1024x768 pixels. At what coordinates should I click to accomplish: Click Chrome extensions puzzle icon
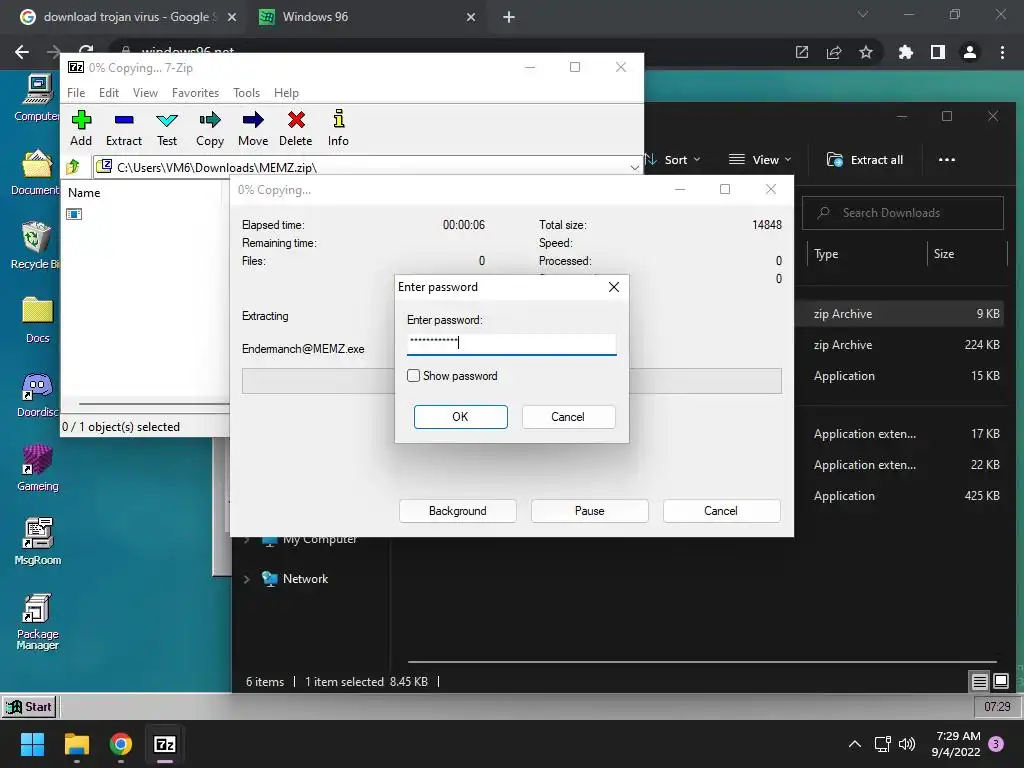pyautogui.click(x=906, y=52)
